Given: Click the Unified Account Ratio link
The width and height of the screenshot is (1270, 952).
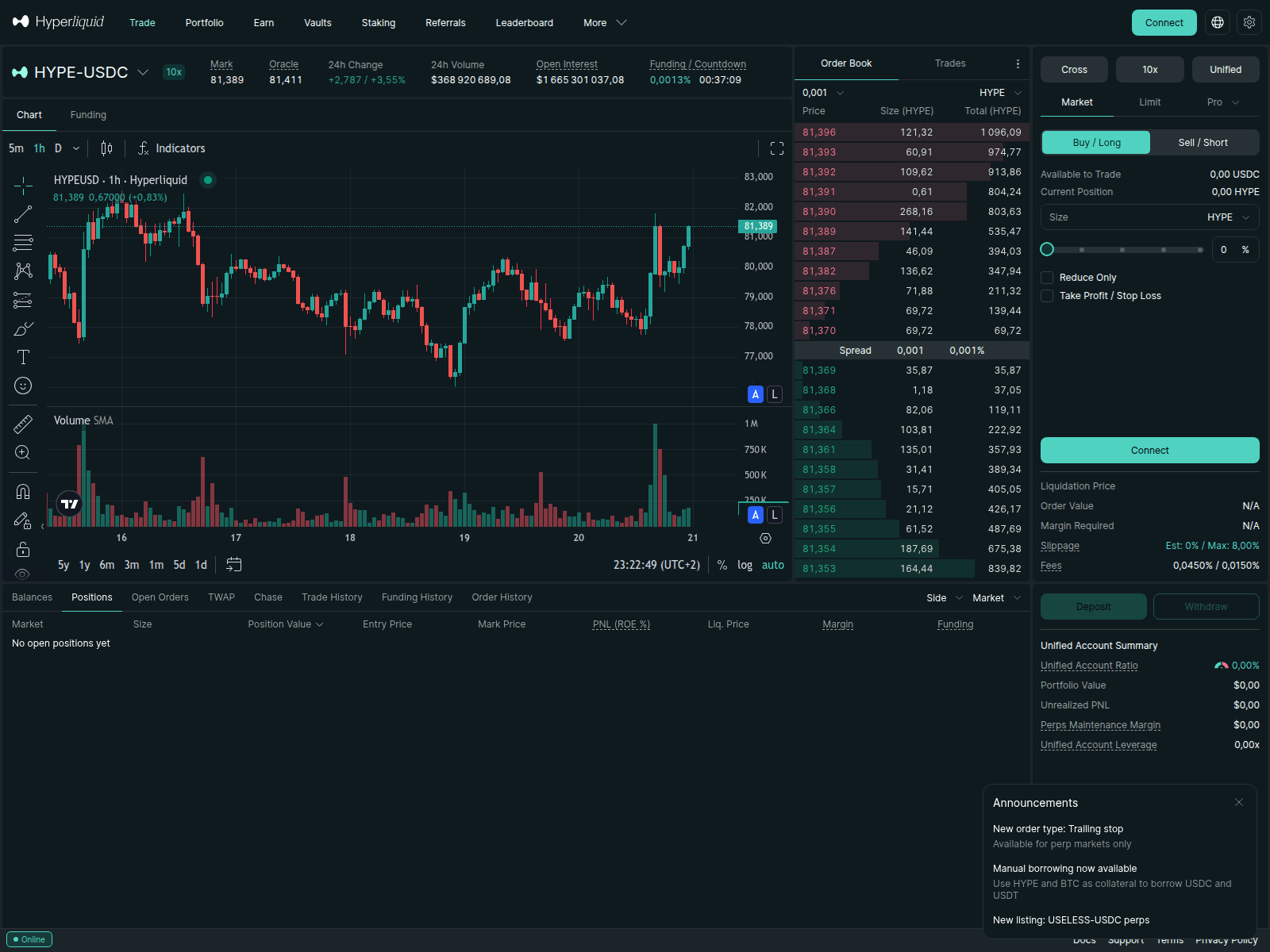Looking at the screenshot, I should [1089, 666].
